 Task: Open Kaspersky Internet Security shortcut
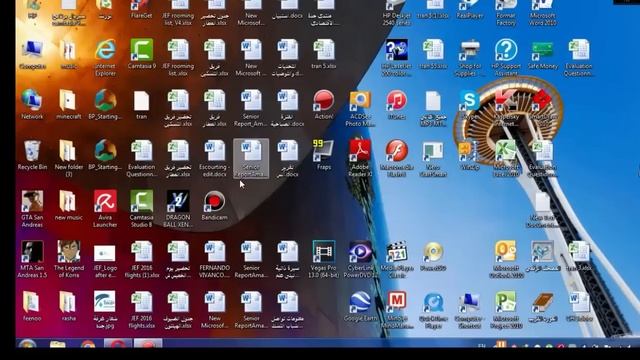pos(506,108)
